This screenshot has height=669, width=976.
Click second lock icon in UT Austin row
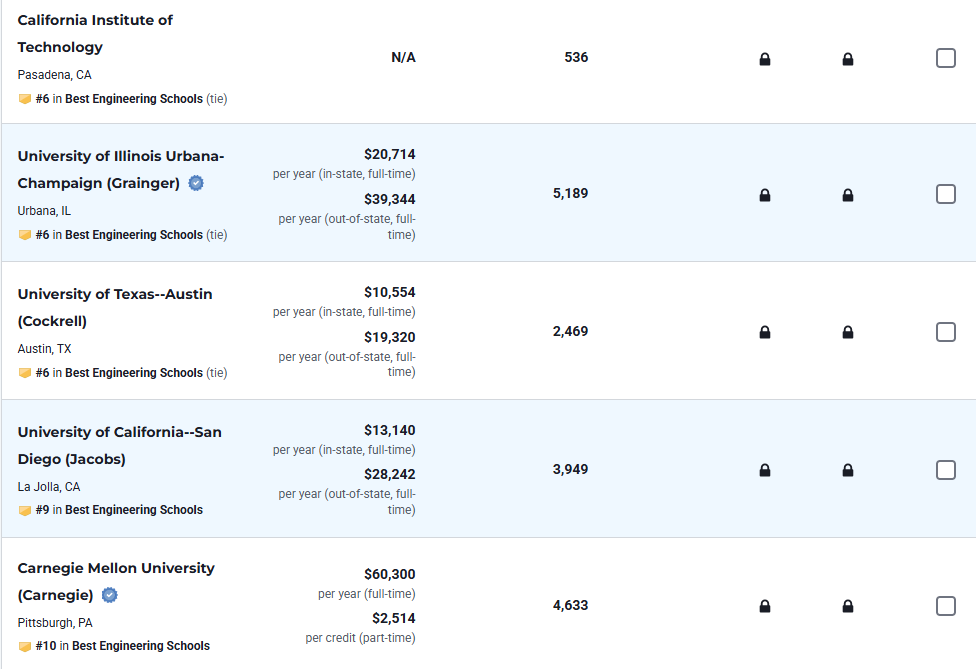click(848, 333)
